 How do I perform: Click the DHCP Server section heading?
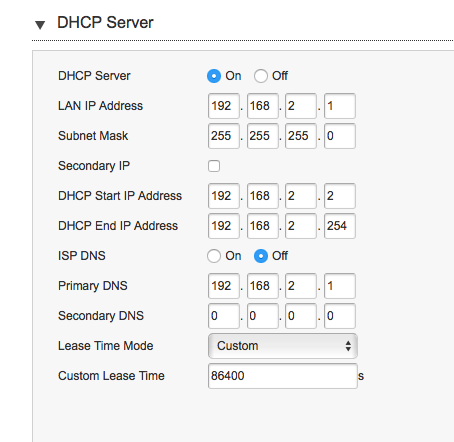[x=105, y=23]
